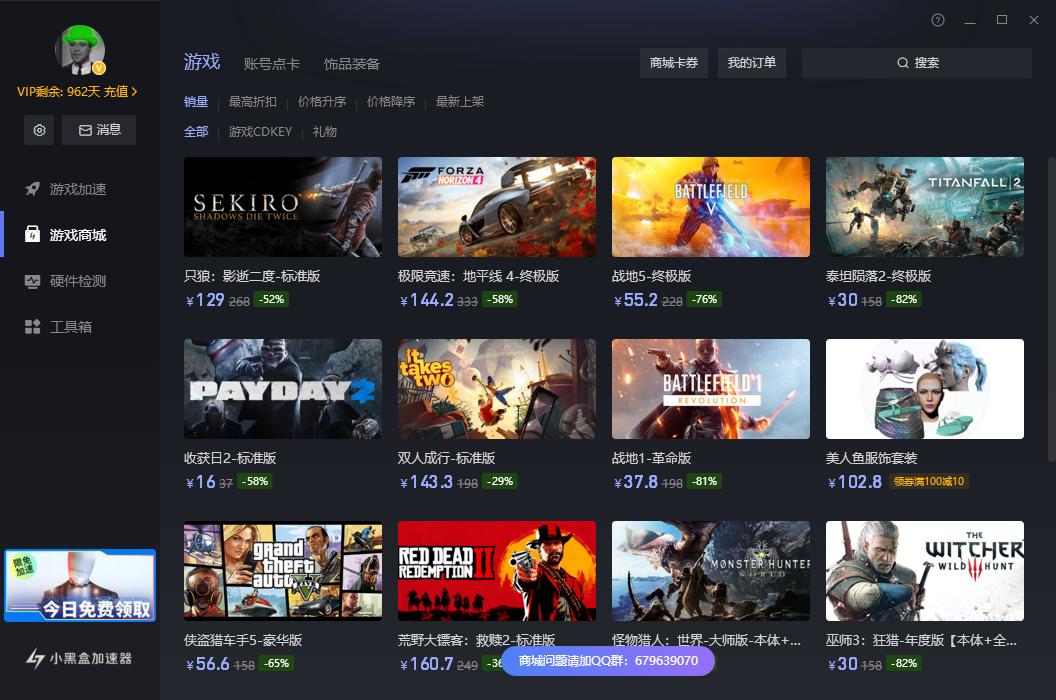Open 我的订单 my orders

pyautogui.click(x=752, y=63)
